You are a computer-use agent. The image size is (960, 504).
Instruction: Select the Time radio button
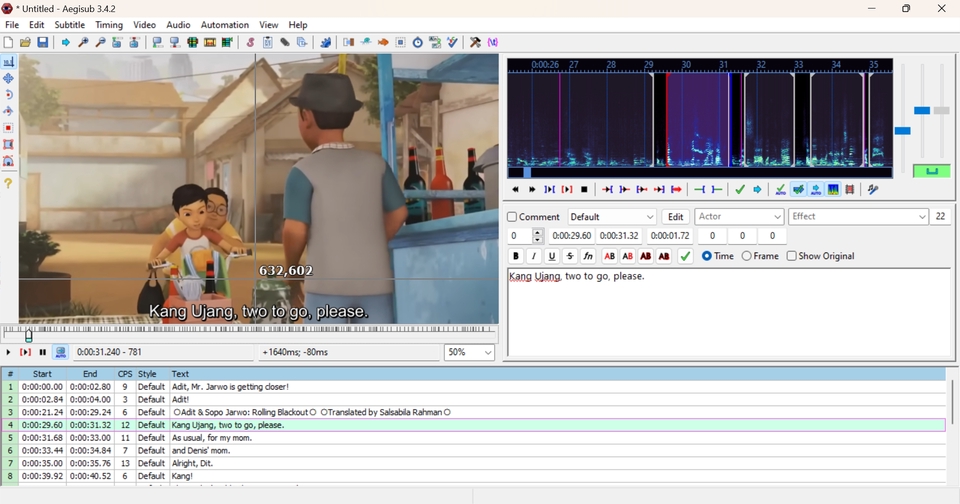coord(707,256)
